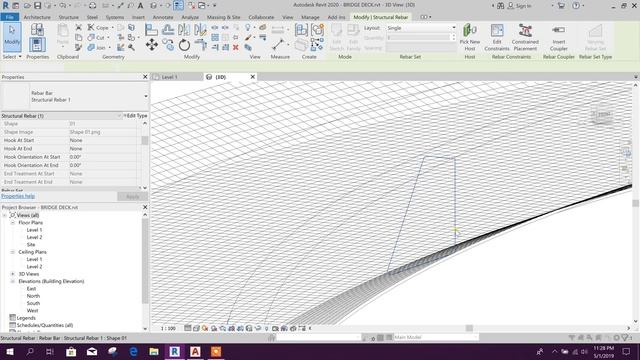640x360 pixels.
Task: Click the Cut geometry icon
Action: pyautogui.click(x=96, y=38)
